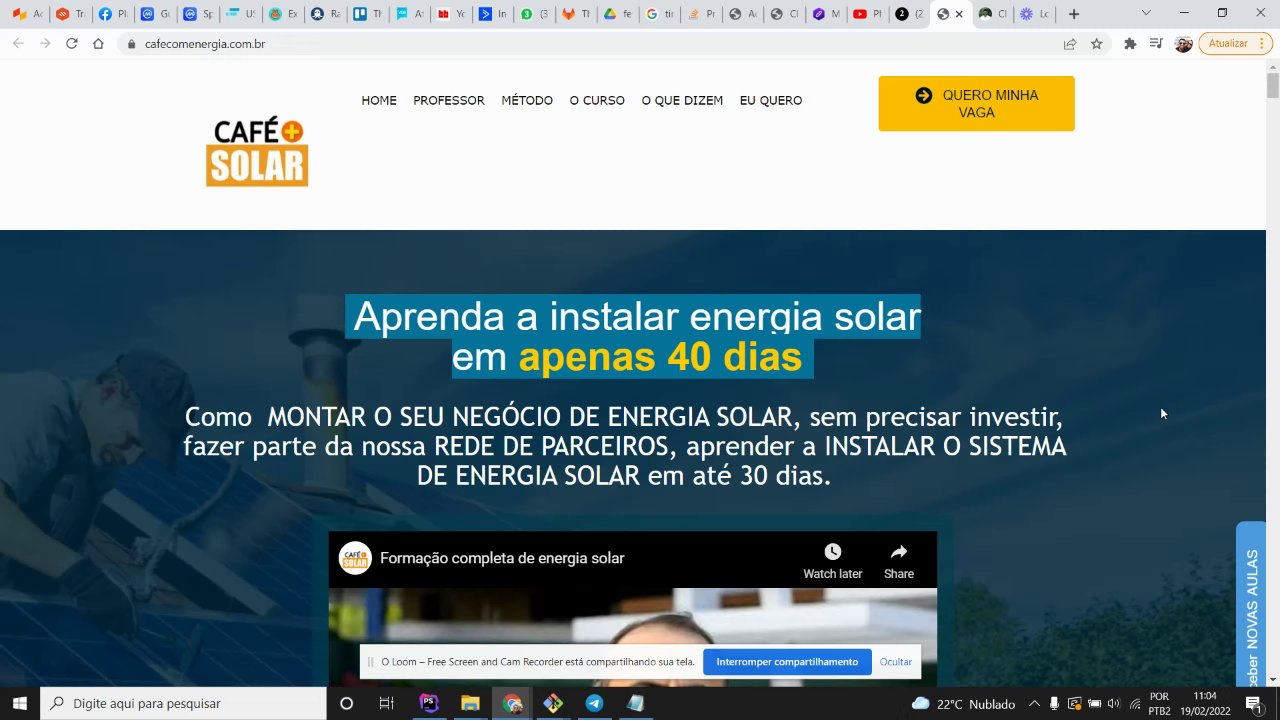Image resolution: width=1280 pixels, height=720 pixels.
Task: Open Cortana circle icon on taskbar
Action: click(x=346, y=703)
